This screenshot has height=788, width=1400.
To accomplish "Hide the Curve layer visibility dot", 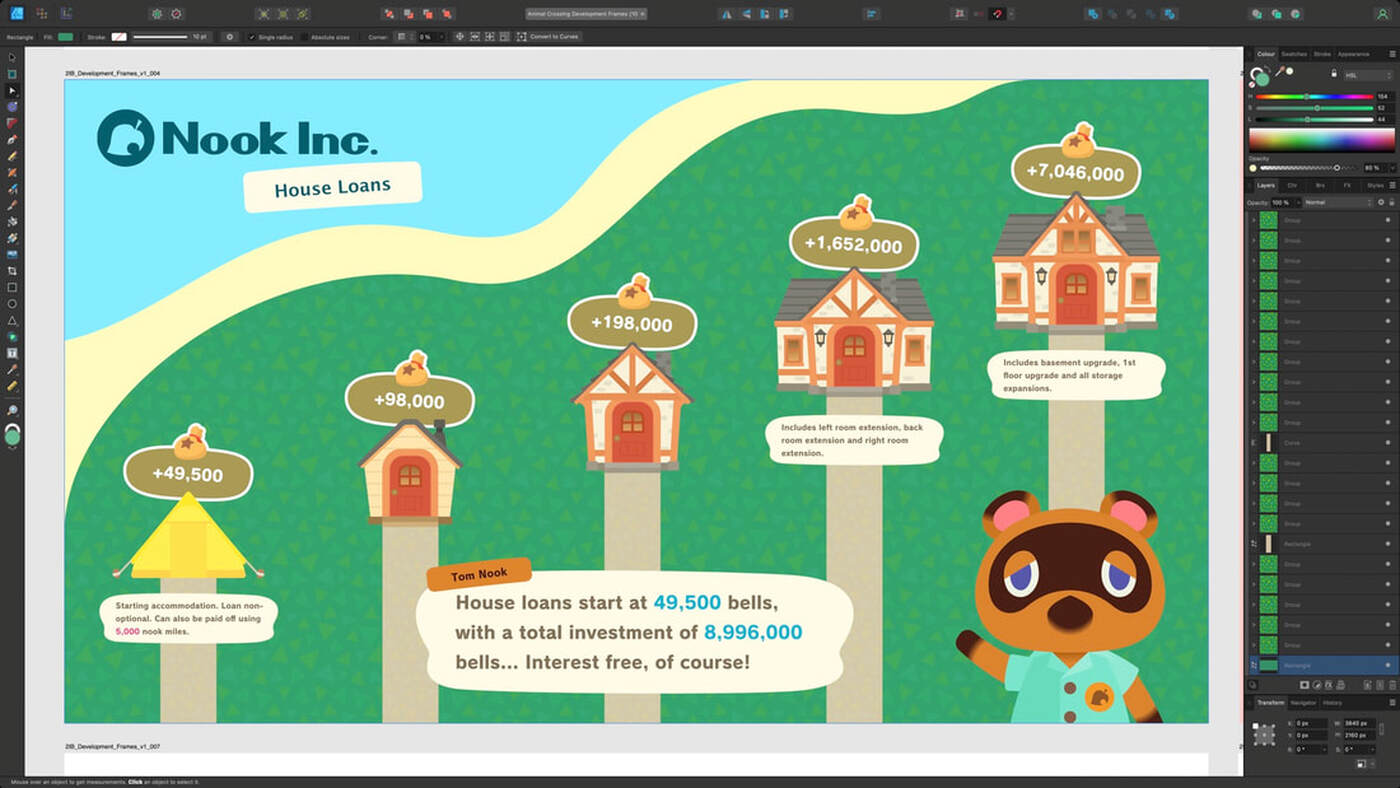I will click(1388, 442).
